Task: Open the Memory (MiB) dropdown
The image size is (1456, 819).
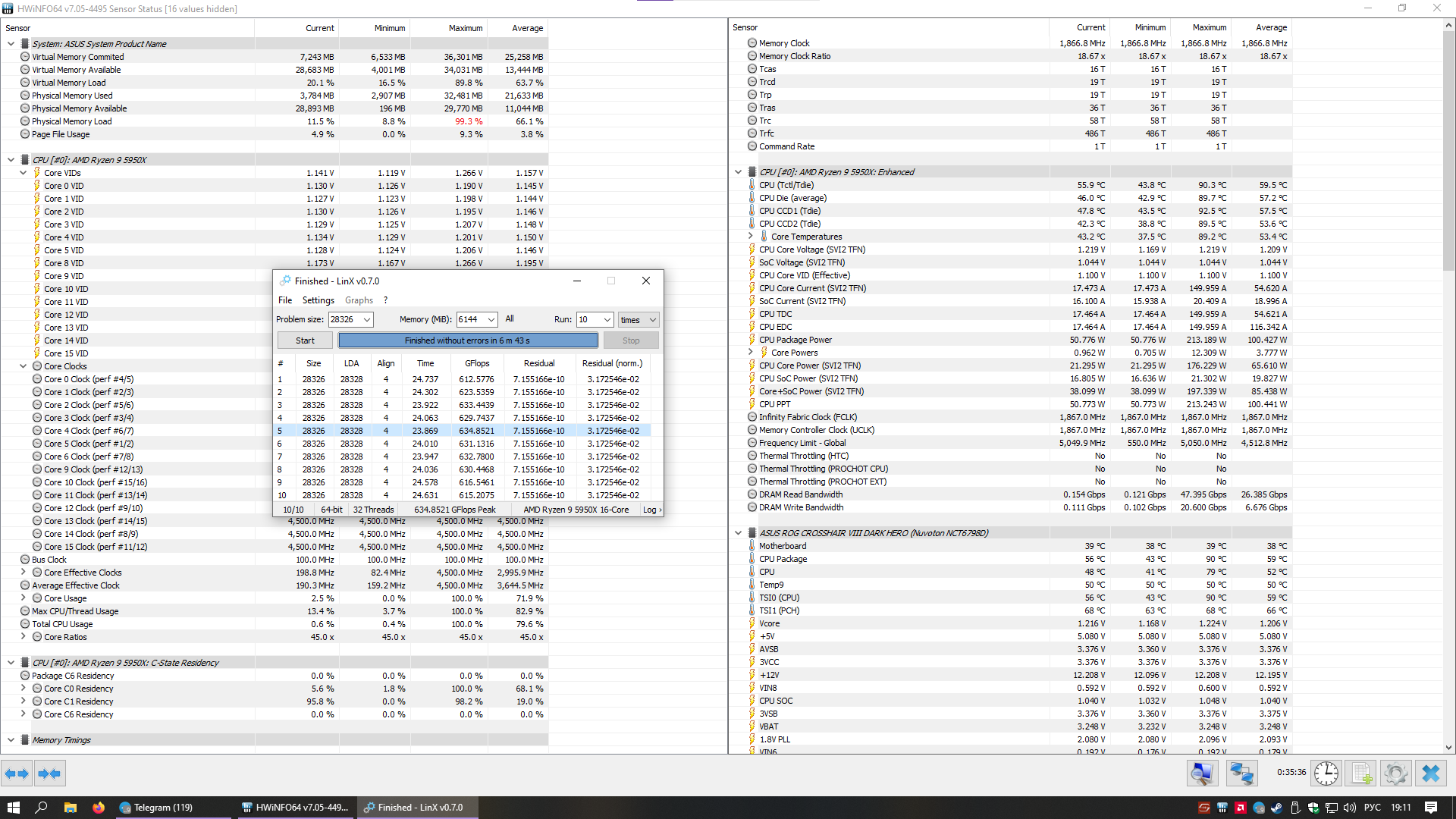Action: [491, 320]
